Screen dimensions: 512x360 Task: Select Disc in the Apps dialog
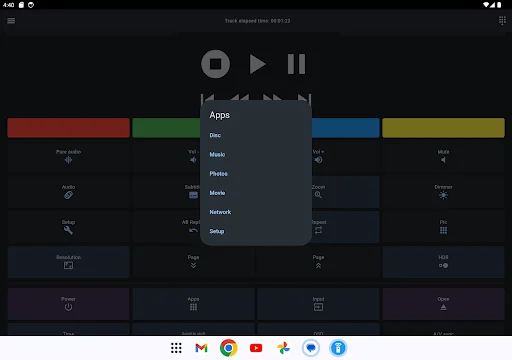(x=256, y=135)
